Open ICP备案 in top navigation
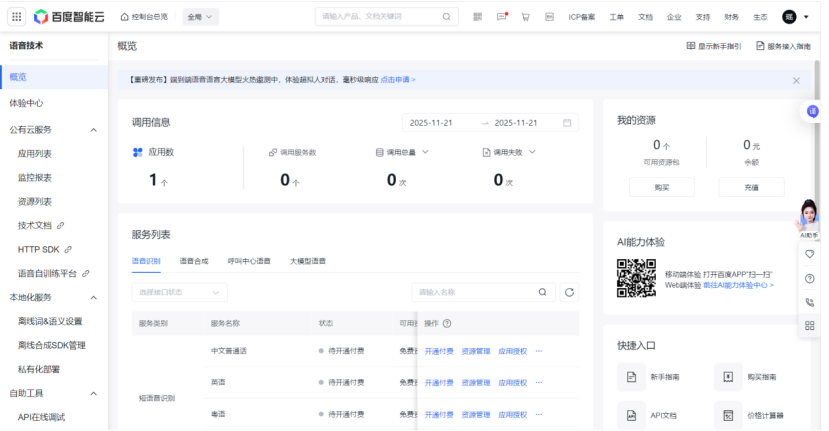 pos(582,17)
